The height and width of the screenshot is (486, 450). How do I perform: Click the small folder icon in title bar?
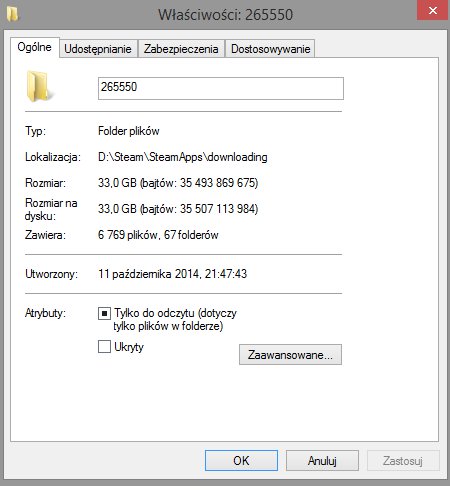click(x=13, y=14)
